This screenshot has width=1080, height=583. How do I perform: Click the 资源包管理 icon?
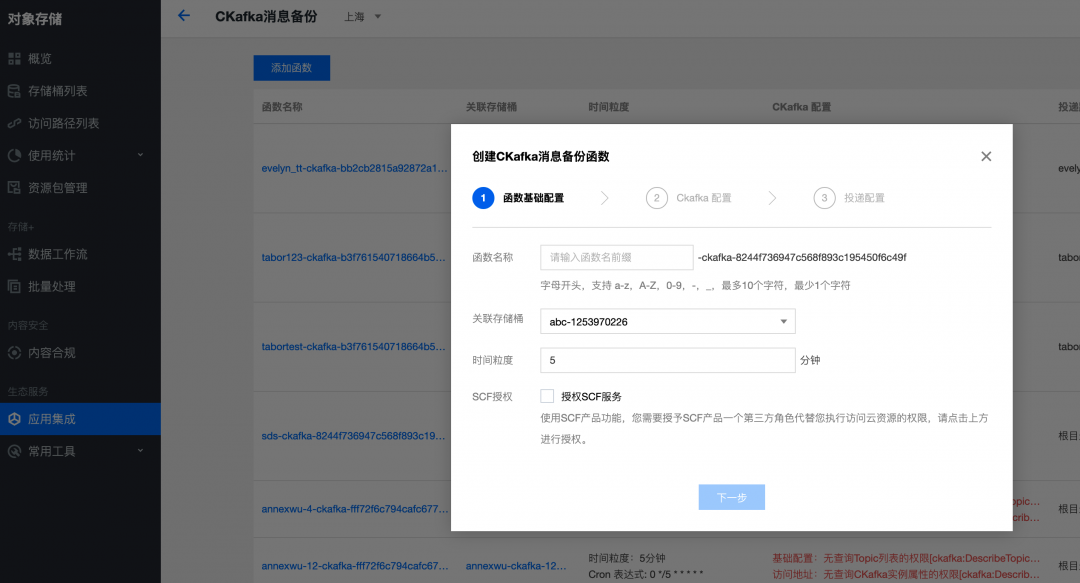(x=14, y=187)
